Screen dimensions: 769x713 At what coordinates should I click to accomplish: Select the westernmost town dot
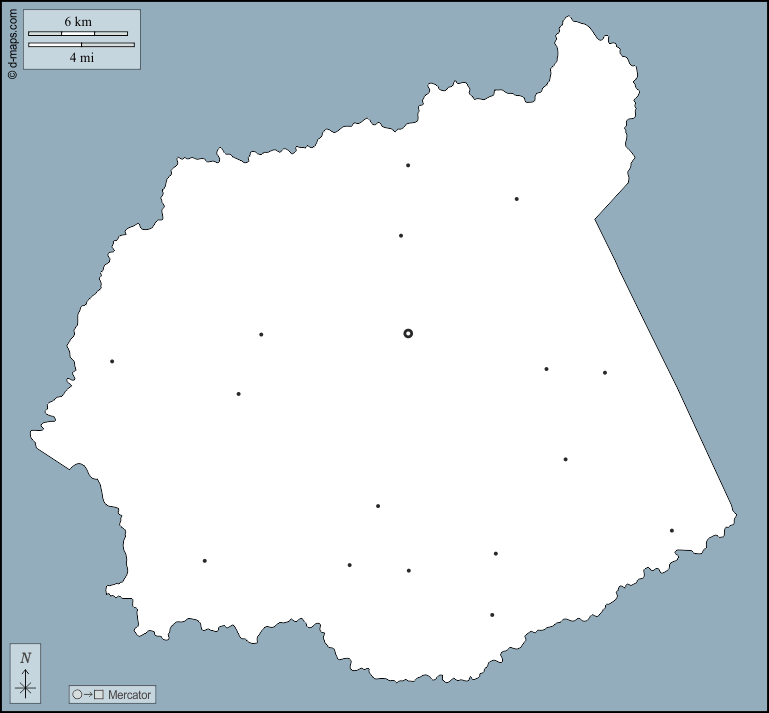pyautogui.click(x=112, y=361)
